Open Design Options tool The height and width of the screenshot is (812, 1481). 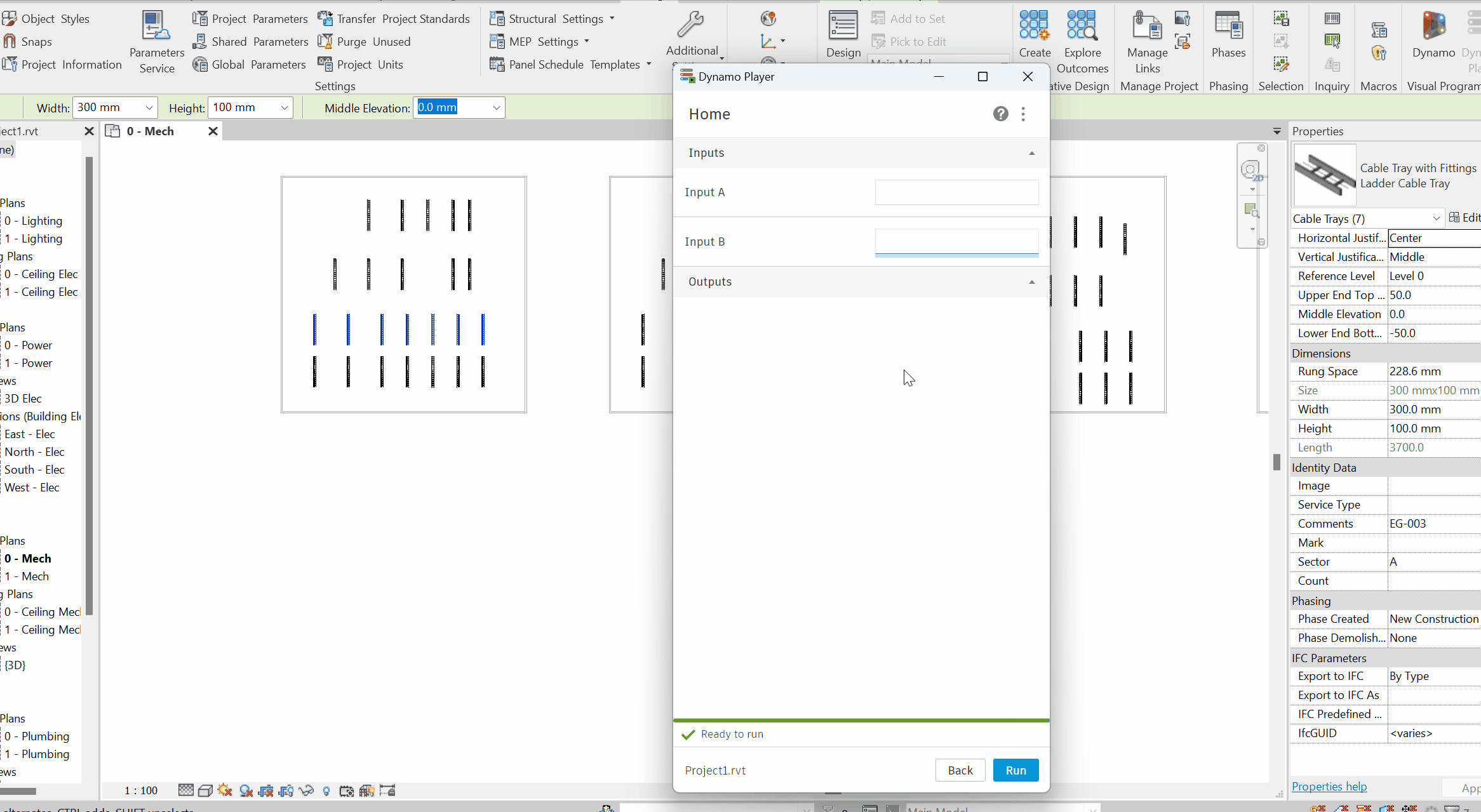(x=843, y=35)
